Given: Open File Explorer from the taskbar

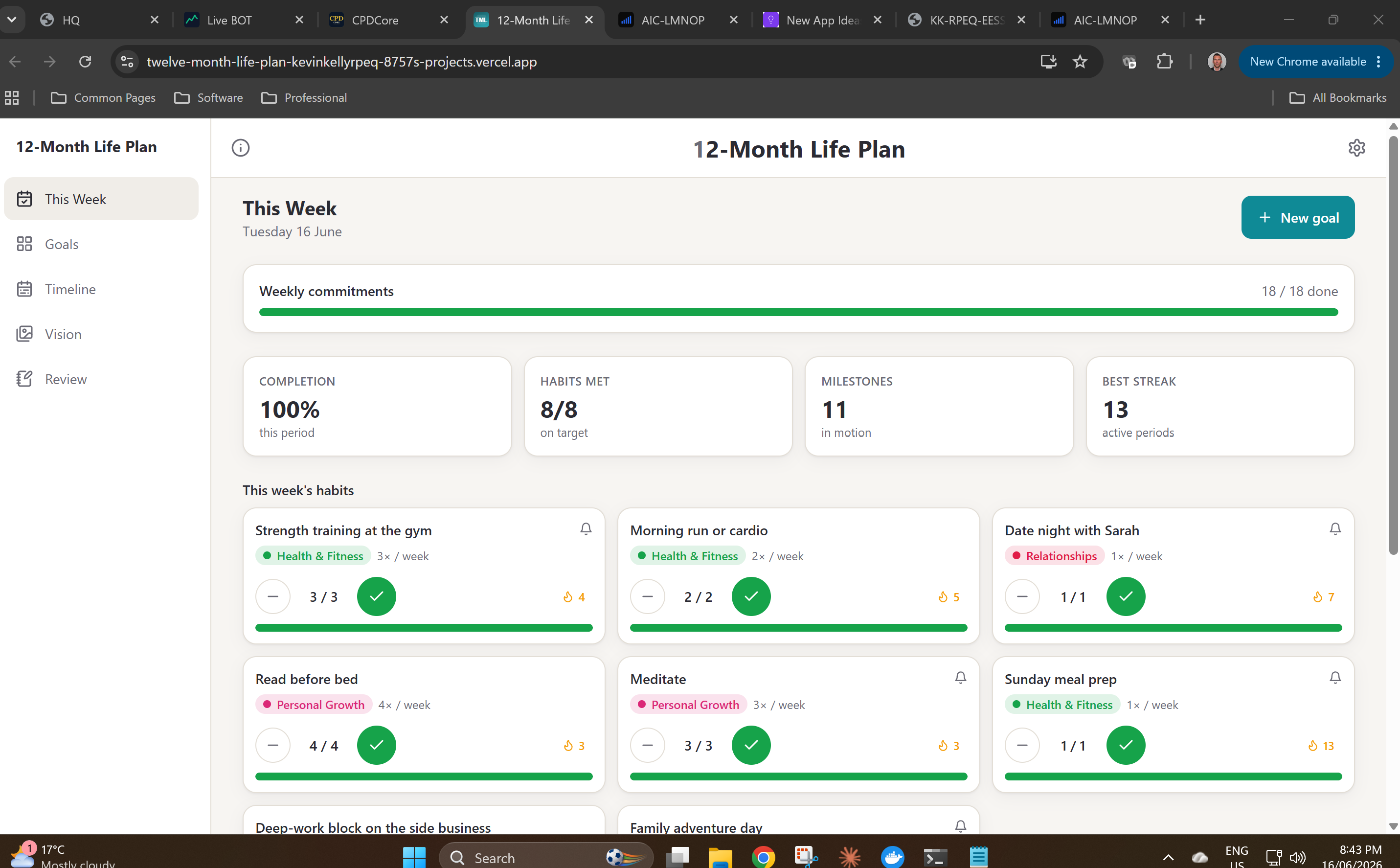Looking at the screenshot, I should point(720,857).
